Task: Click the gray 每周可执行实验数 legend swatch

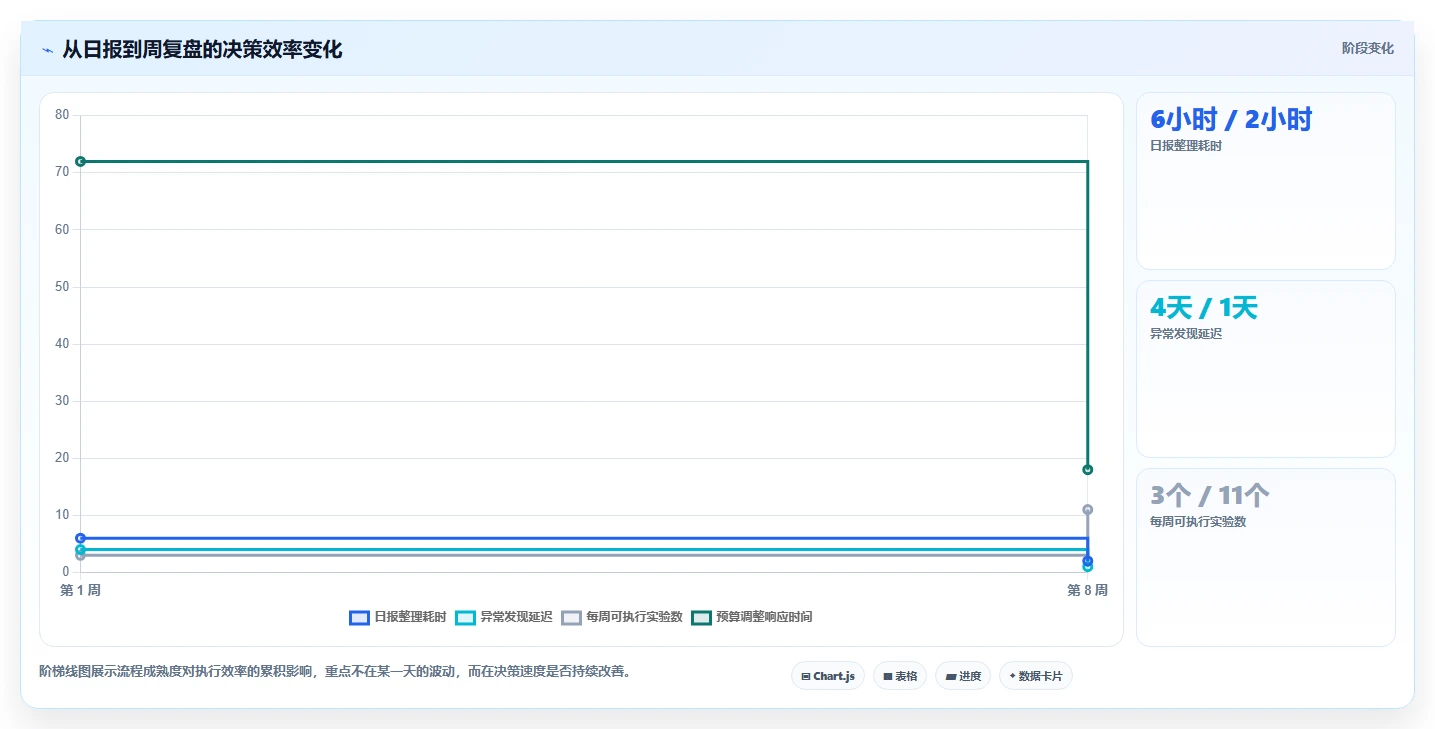Action: [572, 618]
